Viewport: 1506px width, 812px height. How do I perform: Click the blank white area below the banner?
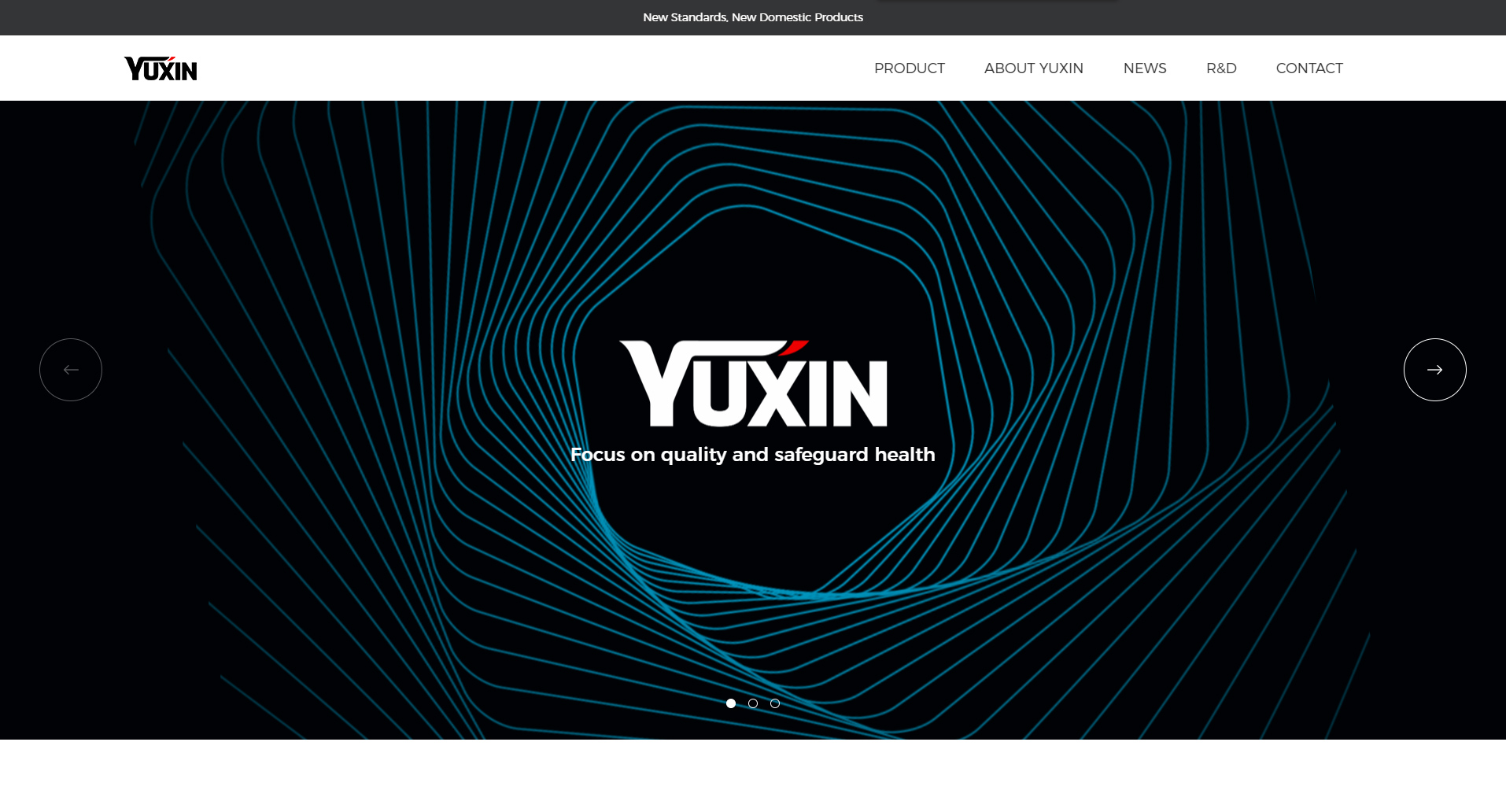pyautogui.click(x=753, y=775)
